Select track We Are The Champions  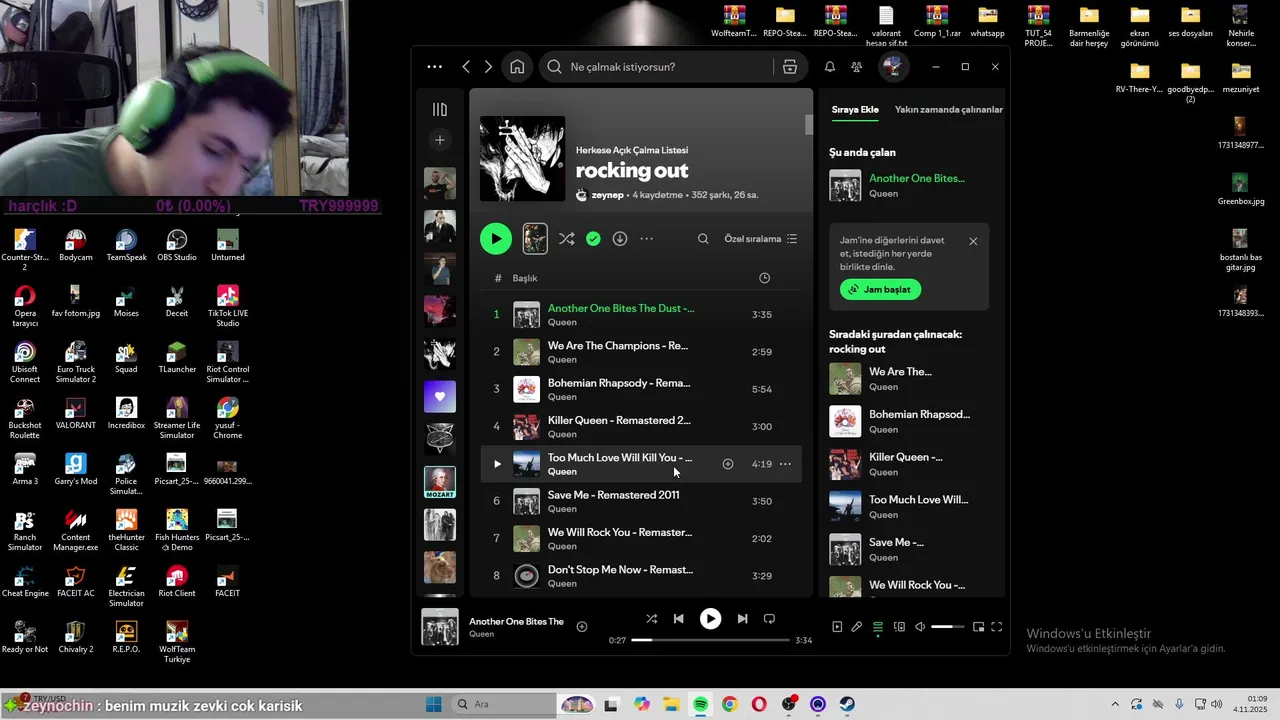(641, 352)
